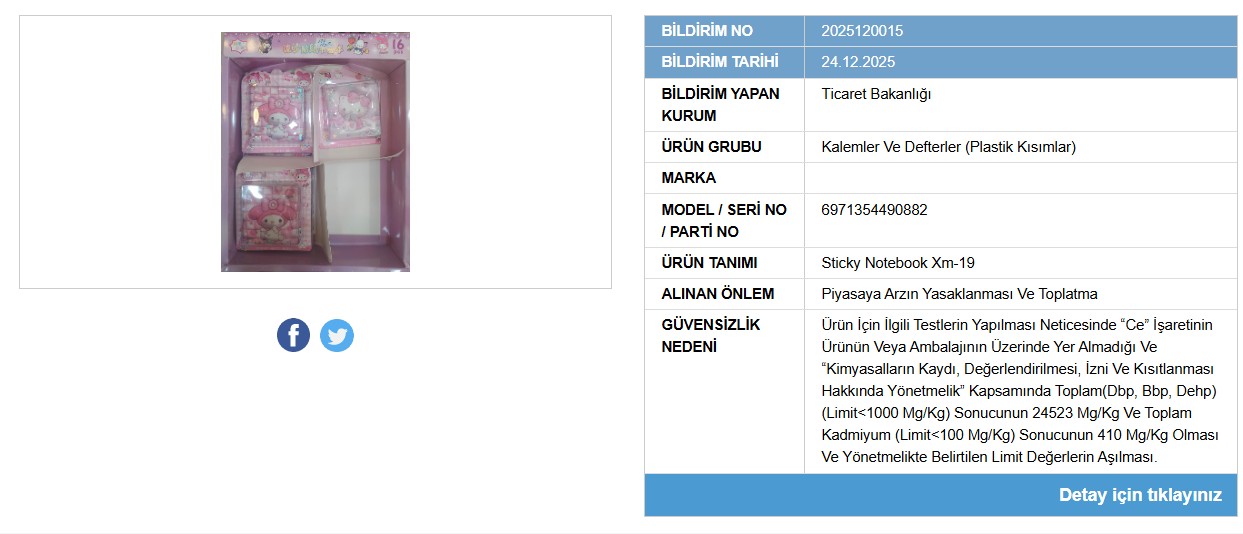Click the notification number 2025120015
Image resolution: width=1243 pixels, height=534 pixels.
862,31
